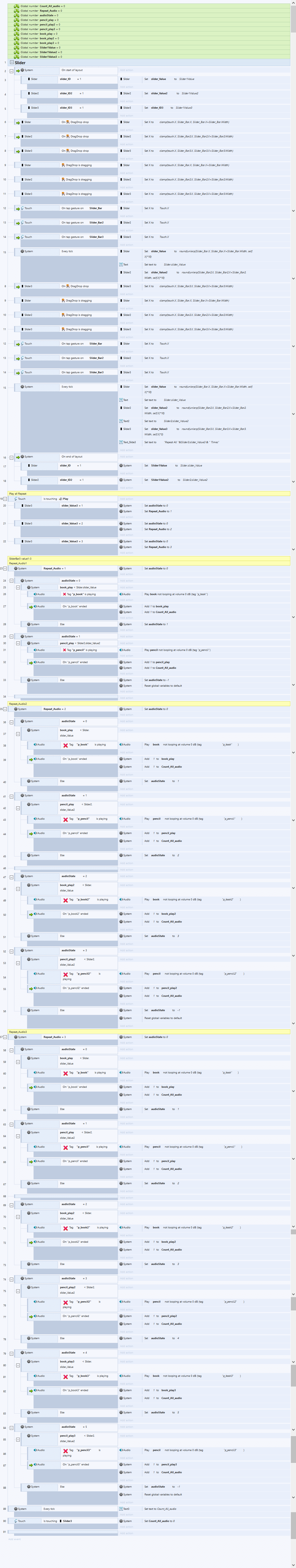Click System icon of 'Set Repeat_Audio to 1' action

[x=121, y=511]
